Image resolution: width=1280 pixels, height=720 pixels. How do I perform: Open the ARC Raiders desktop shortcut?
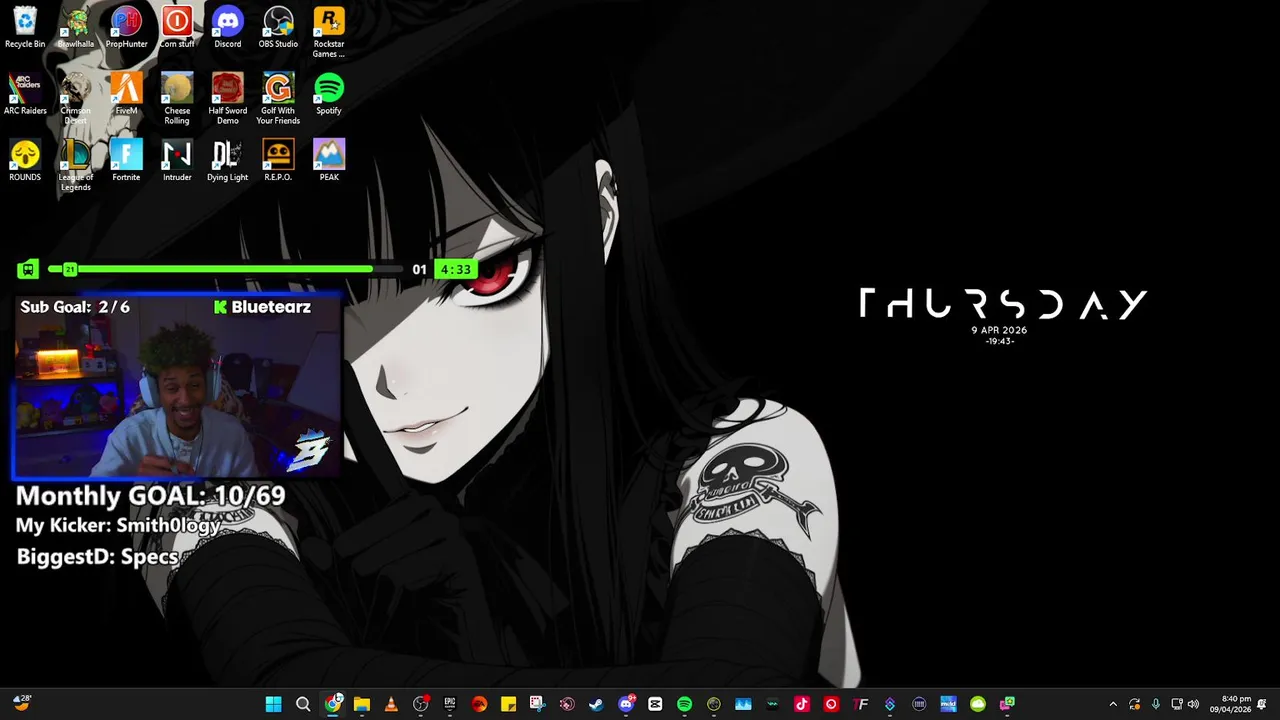25,94
